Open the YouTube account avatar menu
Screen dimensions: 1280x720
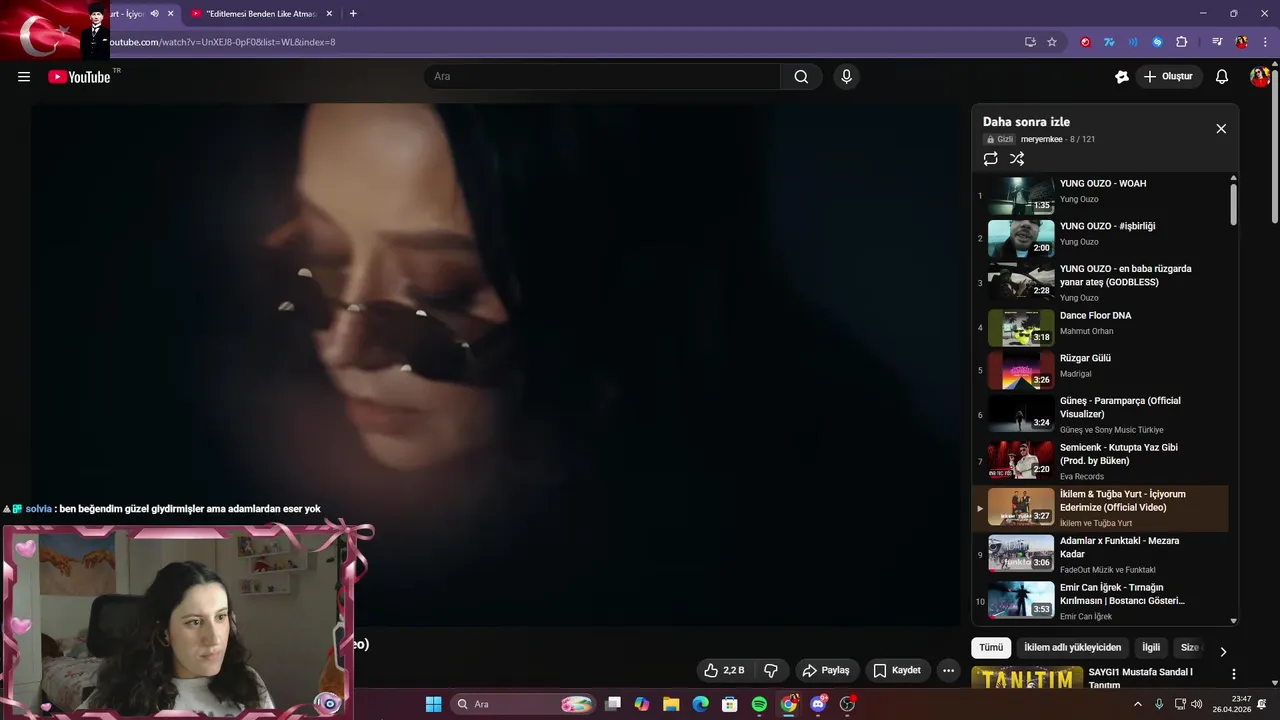coord(1260,77)
